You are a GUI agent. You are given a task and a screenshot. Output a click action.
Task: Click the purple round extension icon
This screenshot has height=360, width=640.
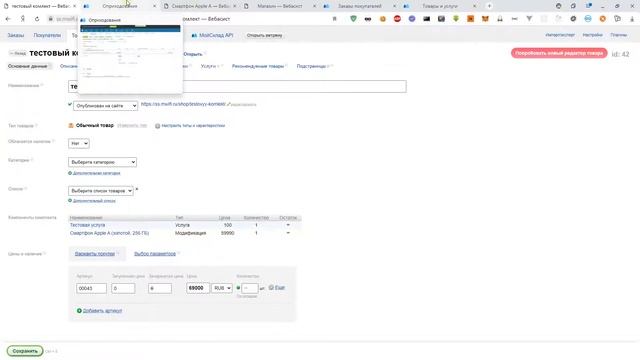point(412,19)
